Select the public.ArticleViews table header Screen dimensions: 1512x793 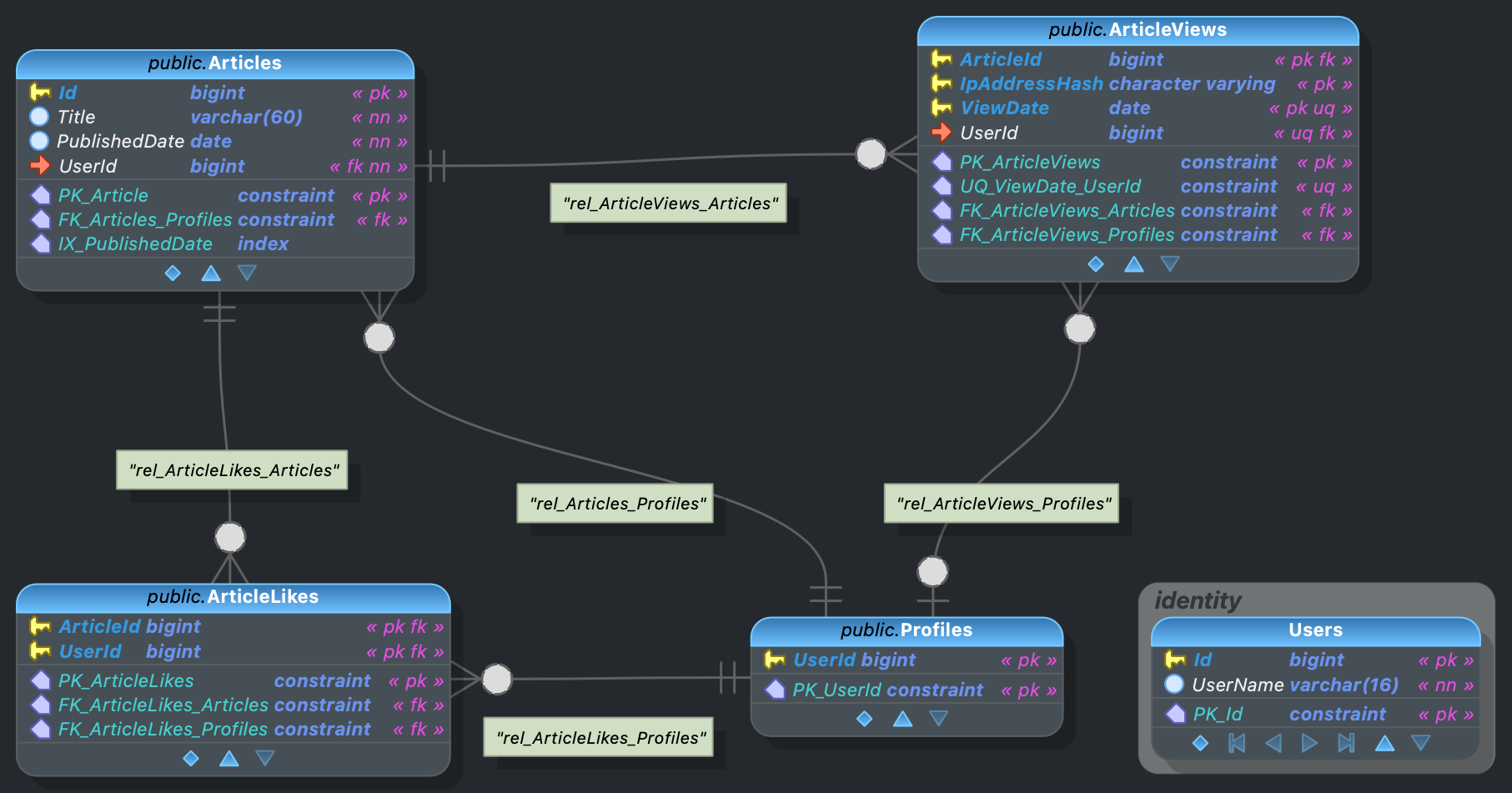(1138, 30)
